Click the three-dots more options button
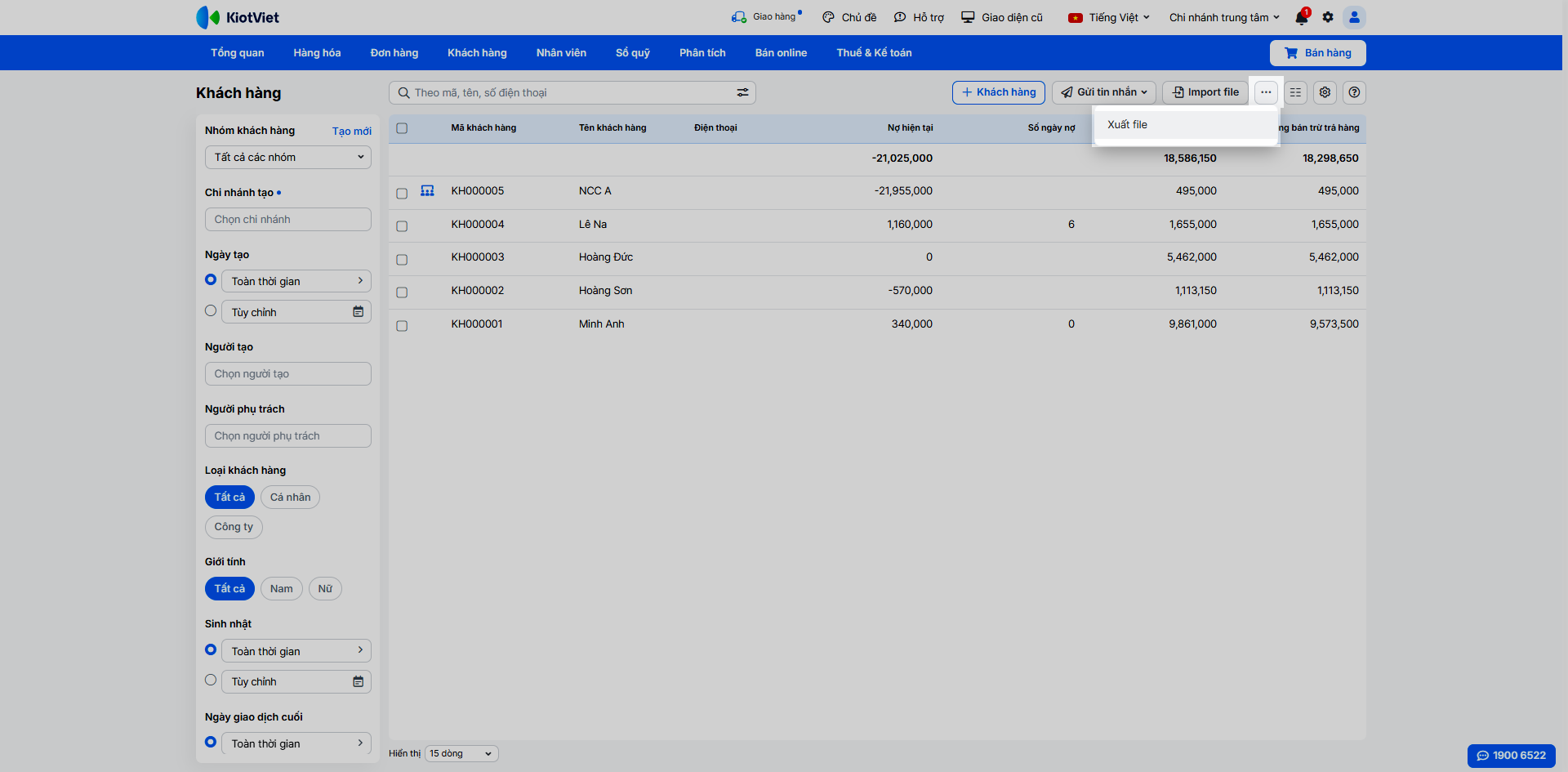This screenshot has height=772, width=1568. [x=1266, y=92]
